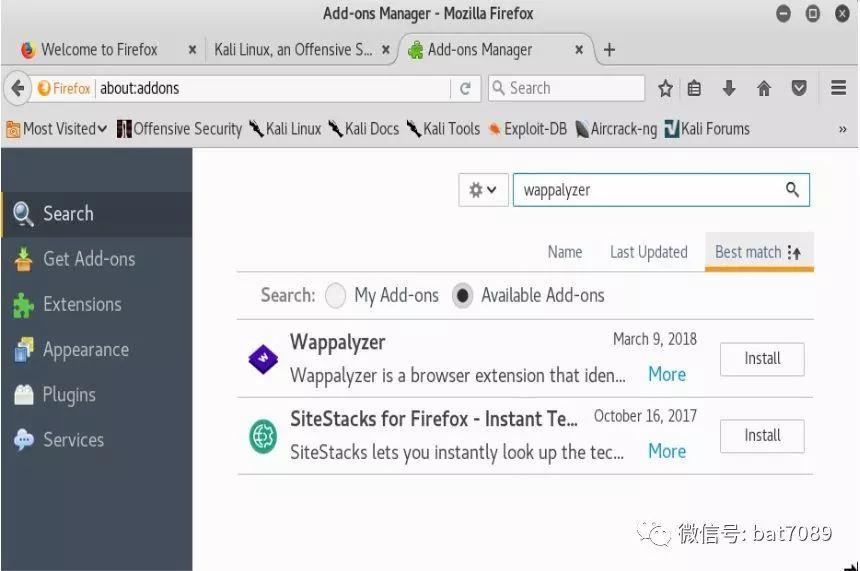Viewport: 860px width, 571px height.
Task: Open the gear tools dropdown
Action: pyautogui.click(x=483, y=190)
